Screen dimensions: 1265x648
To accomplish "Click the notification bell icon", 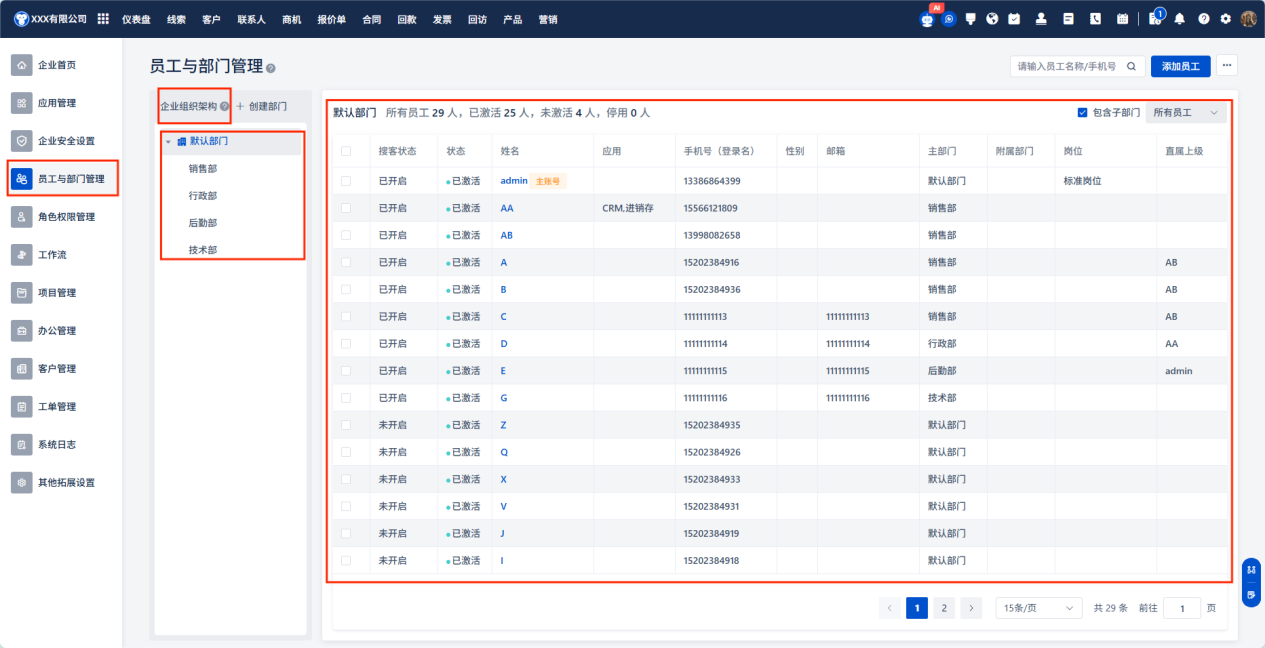I will click(x=1180, y=19).
